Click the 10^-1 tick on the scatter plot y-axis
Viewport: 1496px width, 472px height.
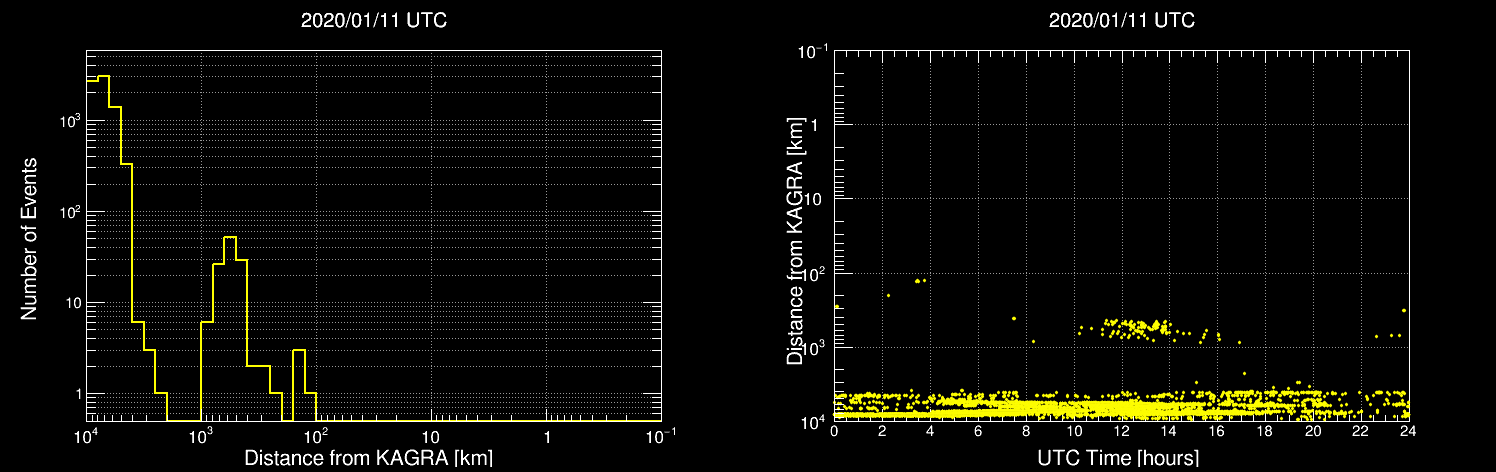coord(815,50)
